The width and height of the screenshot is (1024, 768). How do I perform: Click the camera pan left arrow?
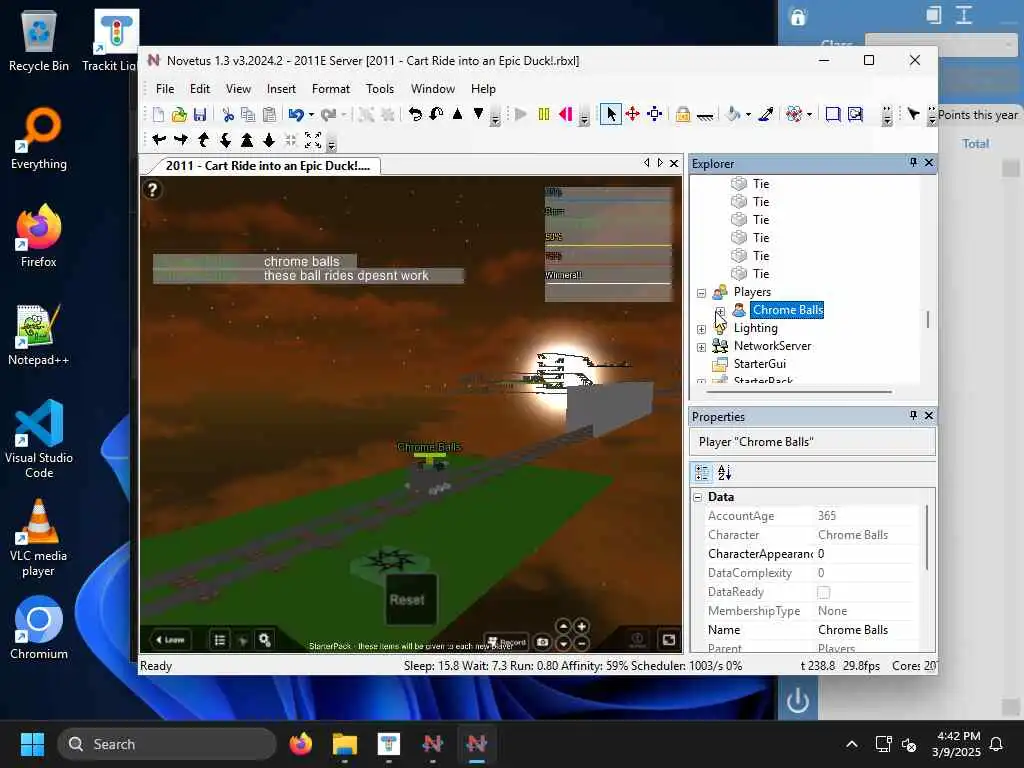point(159,140)
